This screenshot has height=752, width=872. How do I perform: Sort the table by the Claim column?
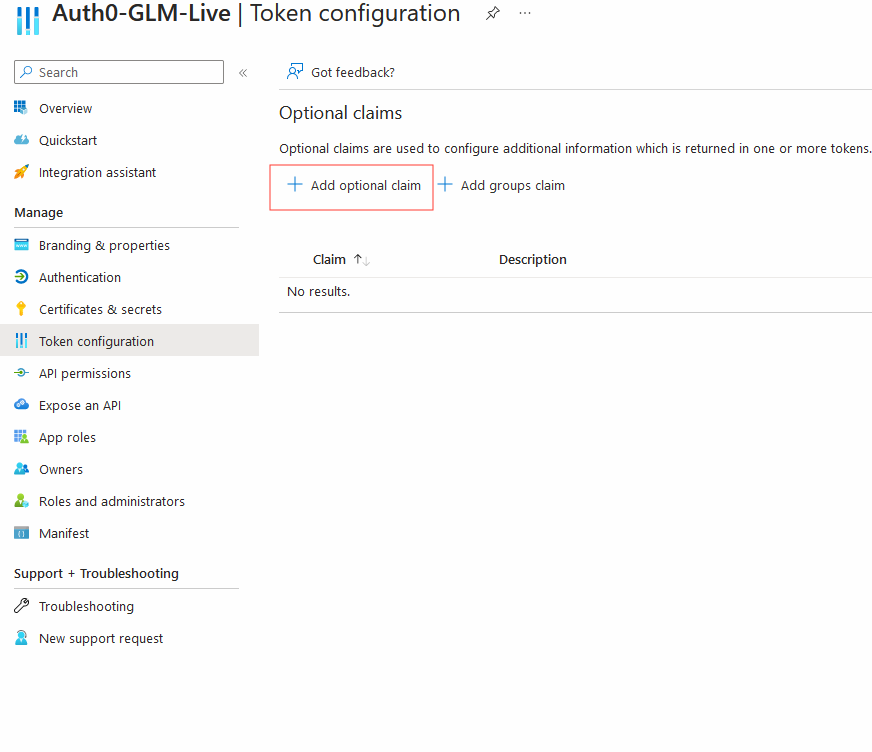point(329,259)
